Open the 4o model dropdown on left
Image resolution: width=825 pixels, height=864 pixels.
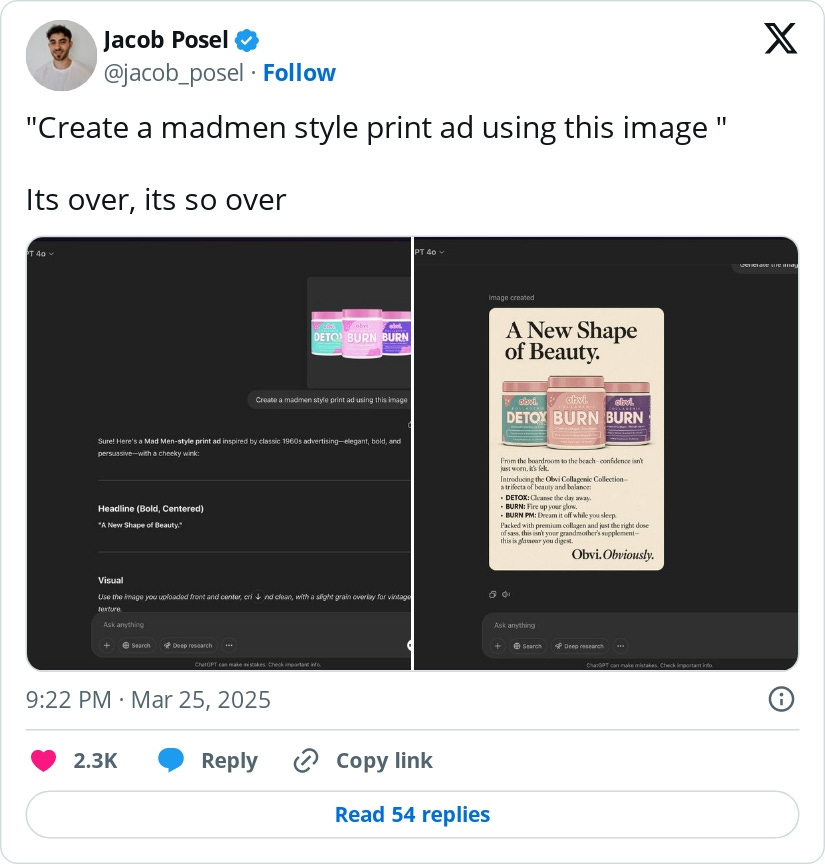pyautogui.click(x=41, y=253)
